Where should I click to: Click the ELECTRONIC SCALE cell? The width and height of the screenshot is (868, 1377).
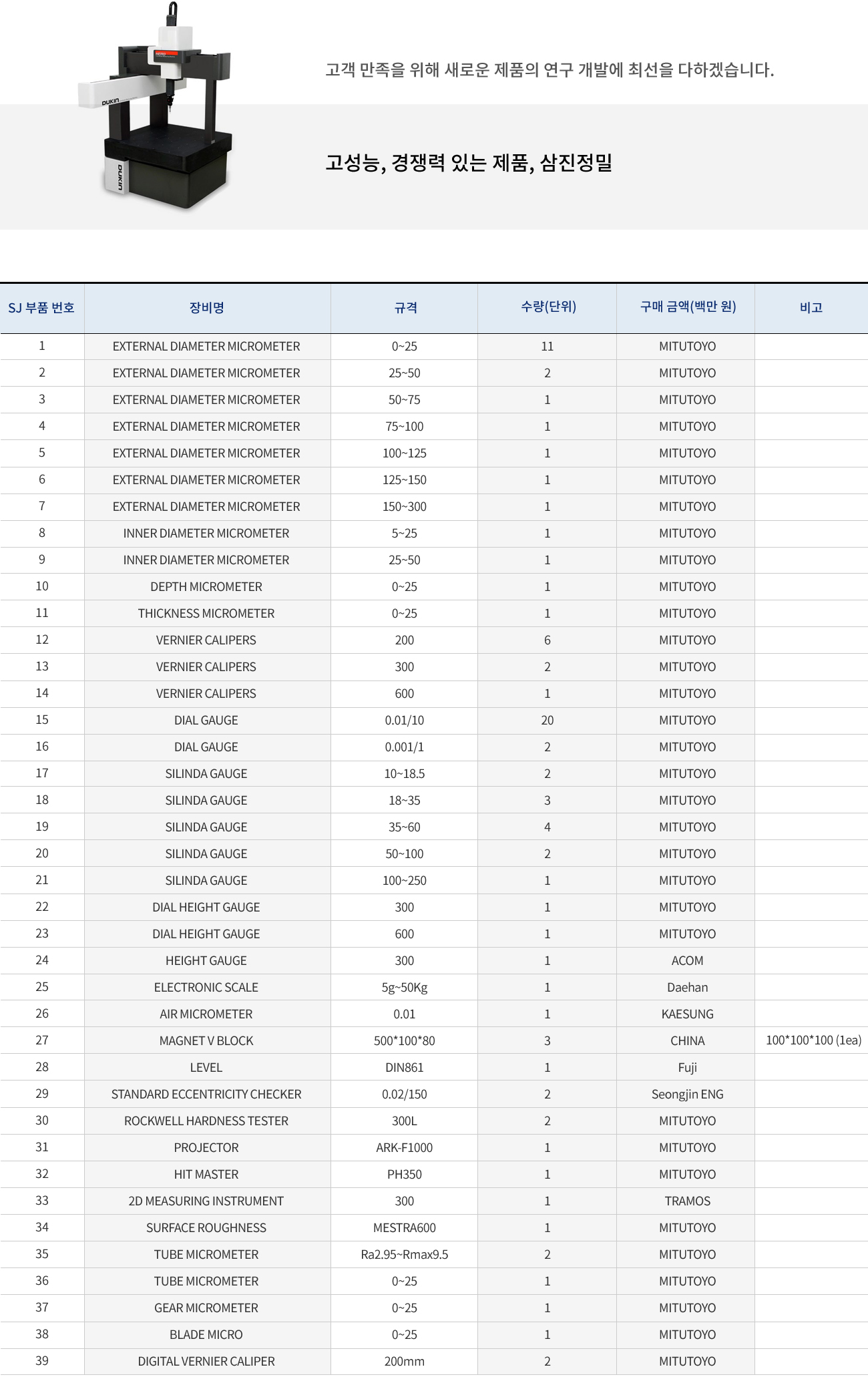[206, 988]
